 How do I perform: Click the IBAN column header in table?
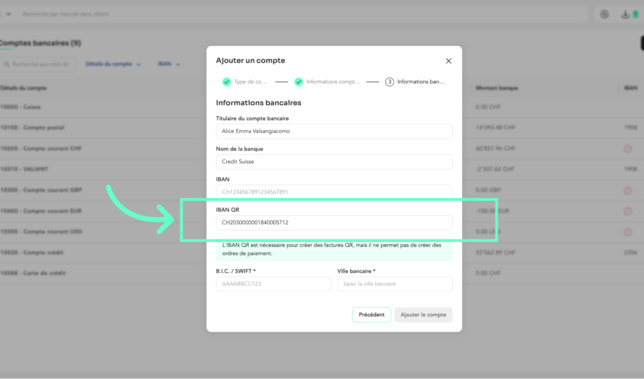pyautogui.click(x=631, y=88)
